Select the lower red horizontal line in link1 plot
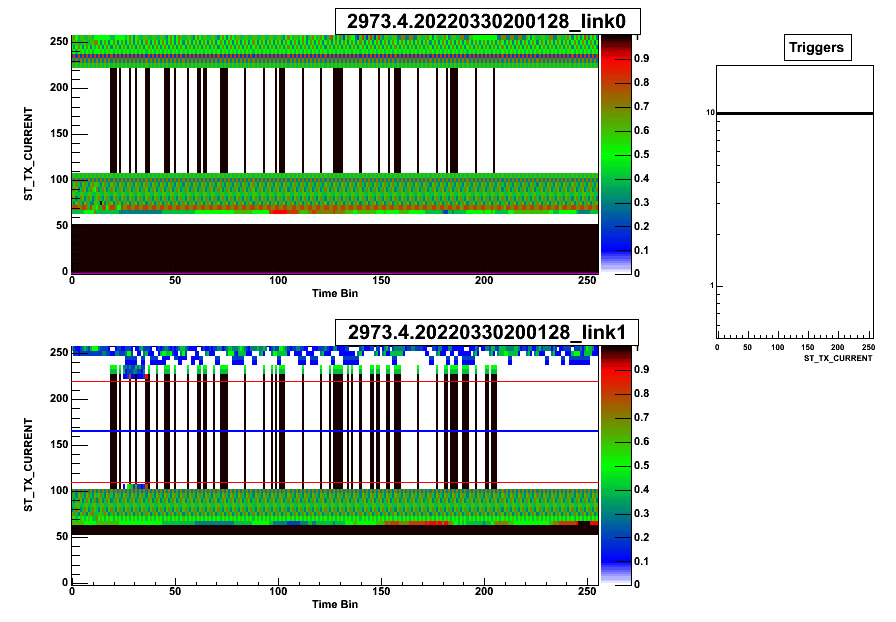896x622 pixels. tap(335, 483)
